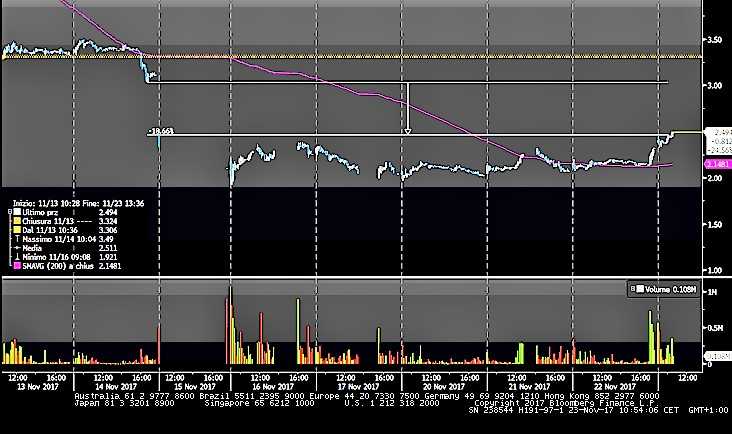Click the 21 Nov 2017 date label

coord(529,387)
